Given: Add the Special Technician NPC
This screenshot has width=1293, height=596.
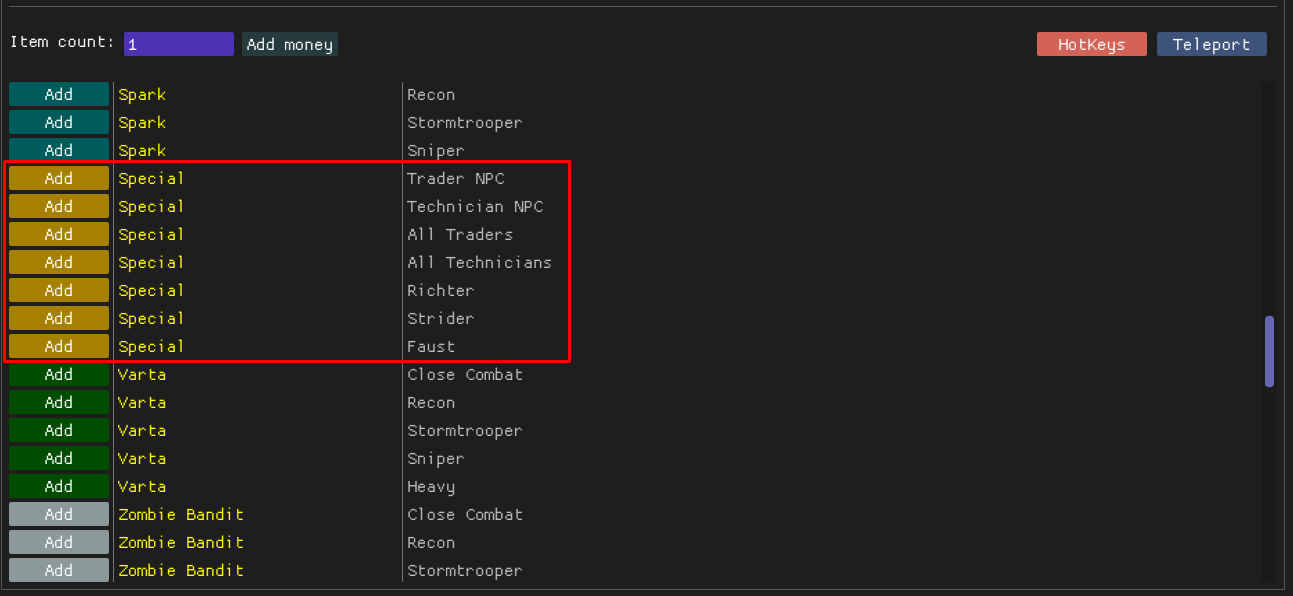Looking at the screenshot, I should click(59, 207).
